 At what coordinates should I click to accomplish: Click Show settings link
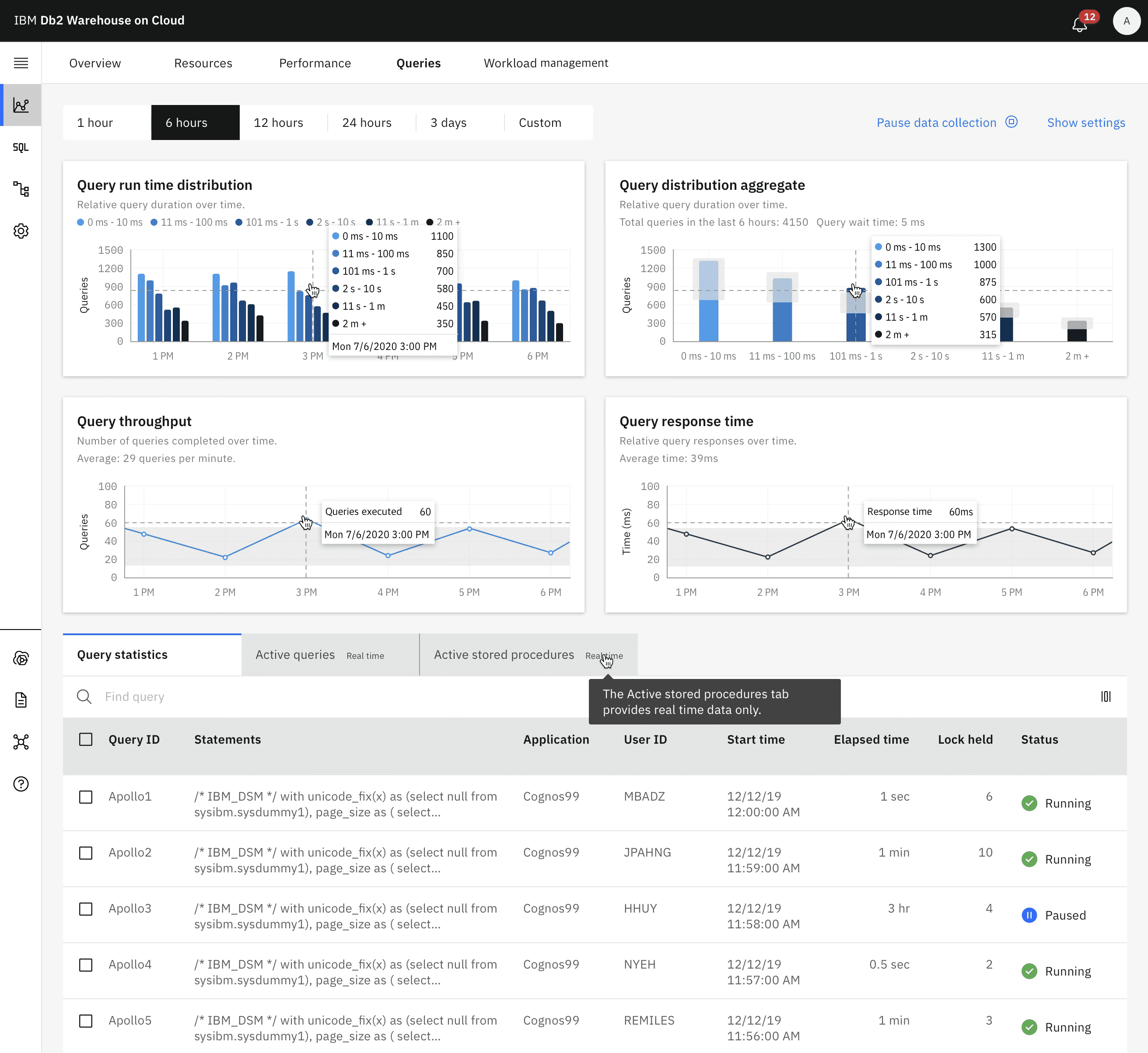pyautogui.click(x=1085, y=122)
